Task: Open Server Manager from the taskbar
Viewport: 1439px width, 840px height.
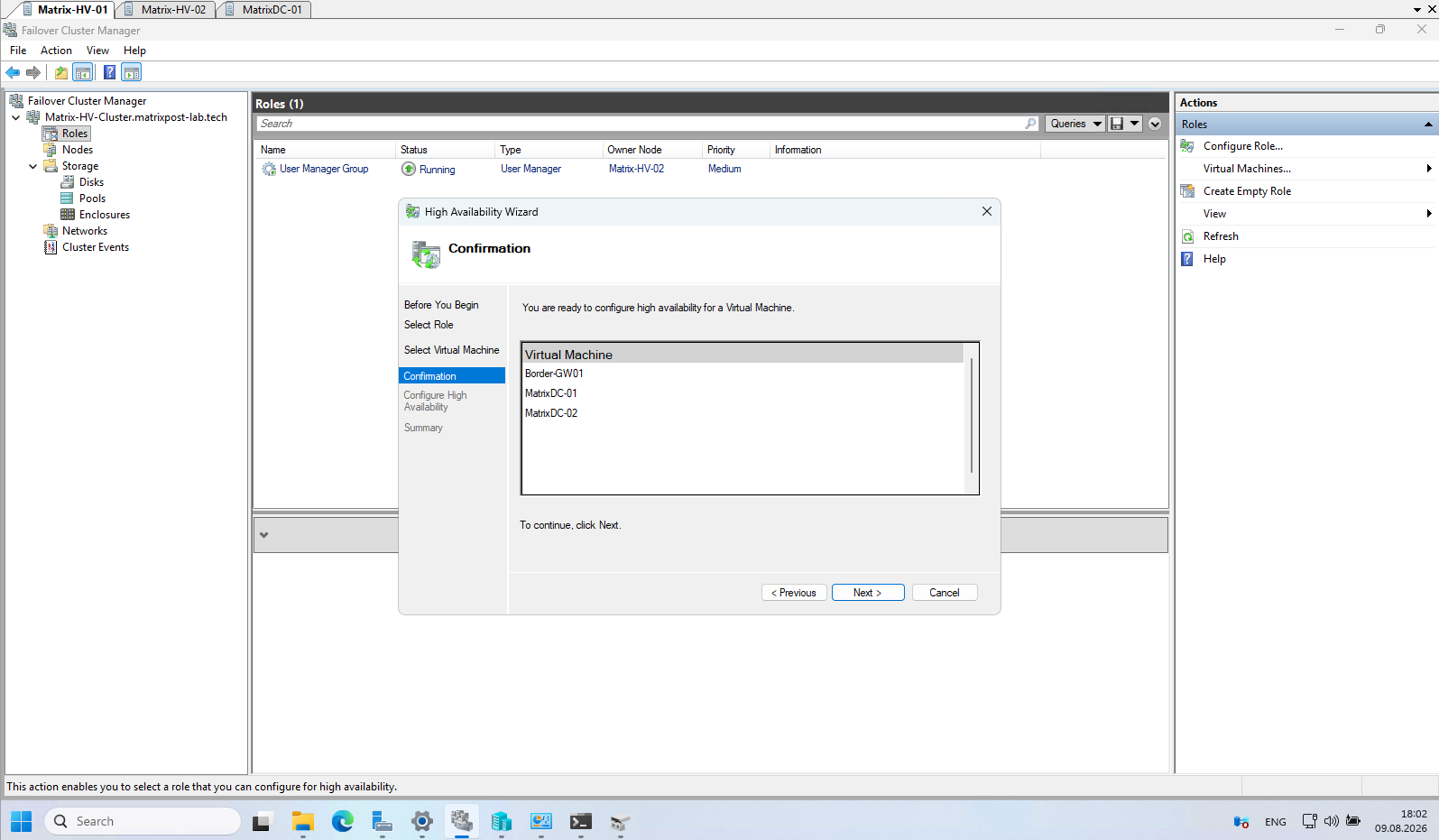Action: pos(383,821)
